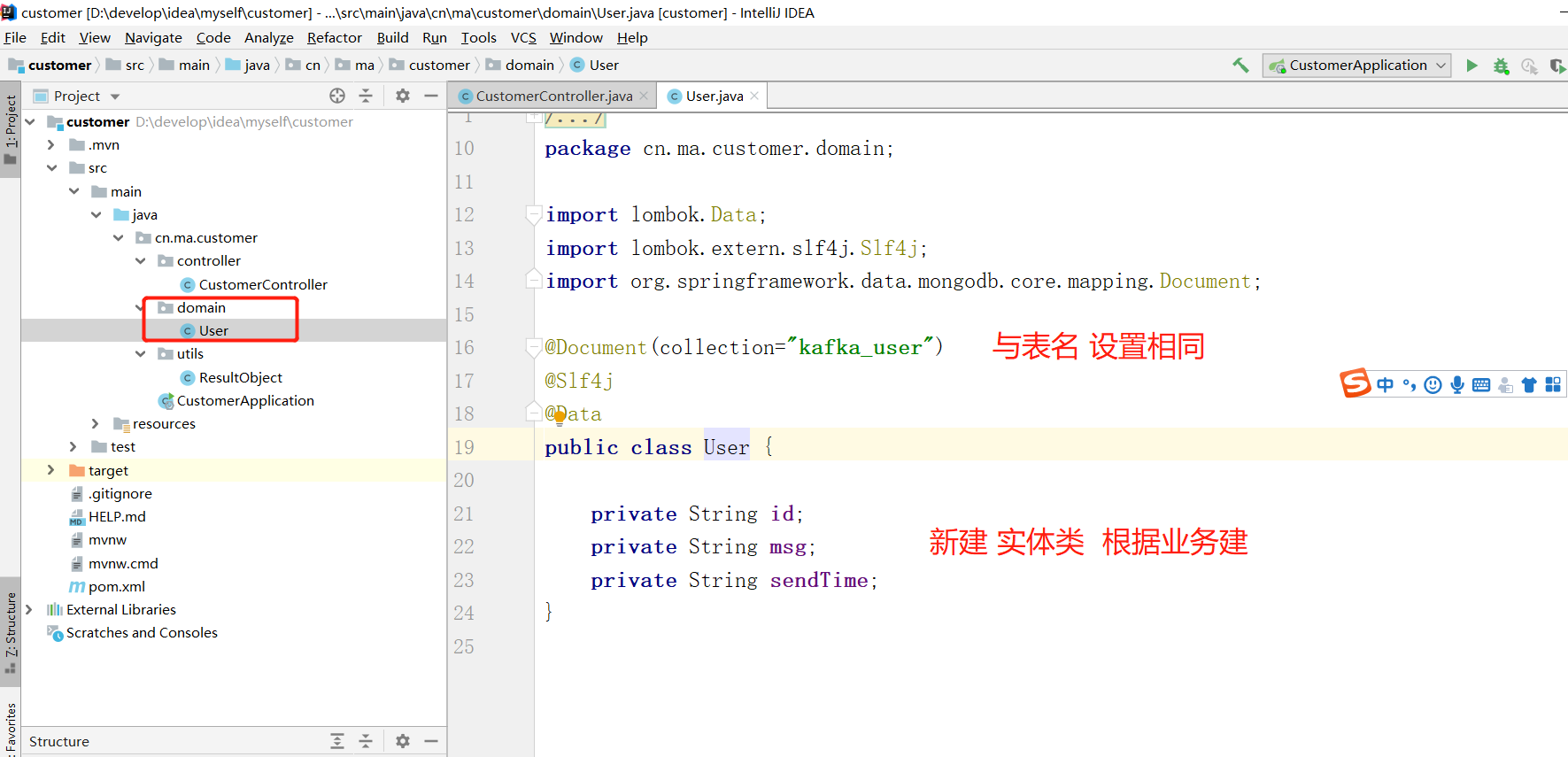Collapse the main folder in tree
This screenshot has height=757, width=1568.
(74, 191)
